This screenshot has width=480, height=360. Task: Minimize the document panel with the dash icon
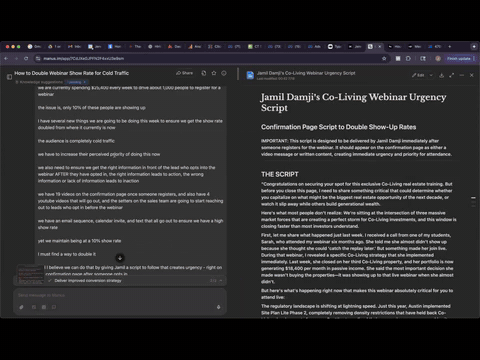coord(462,75)
